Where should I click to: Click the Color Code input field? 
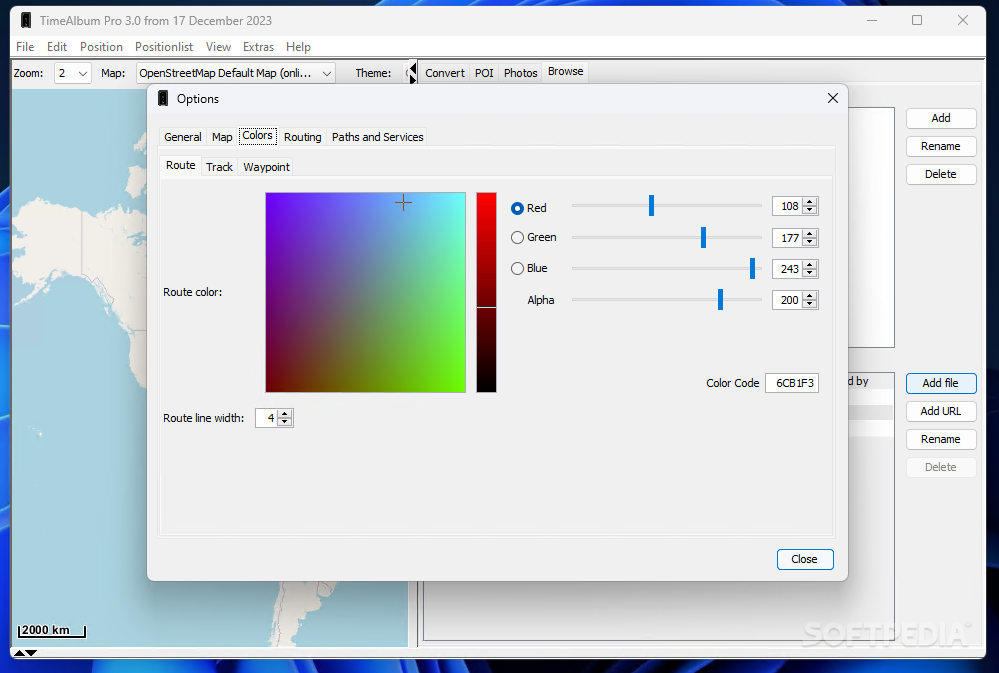coord(792,383)
